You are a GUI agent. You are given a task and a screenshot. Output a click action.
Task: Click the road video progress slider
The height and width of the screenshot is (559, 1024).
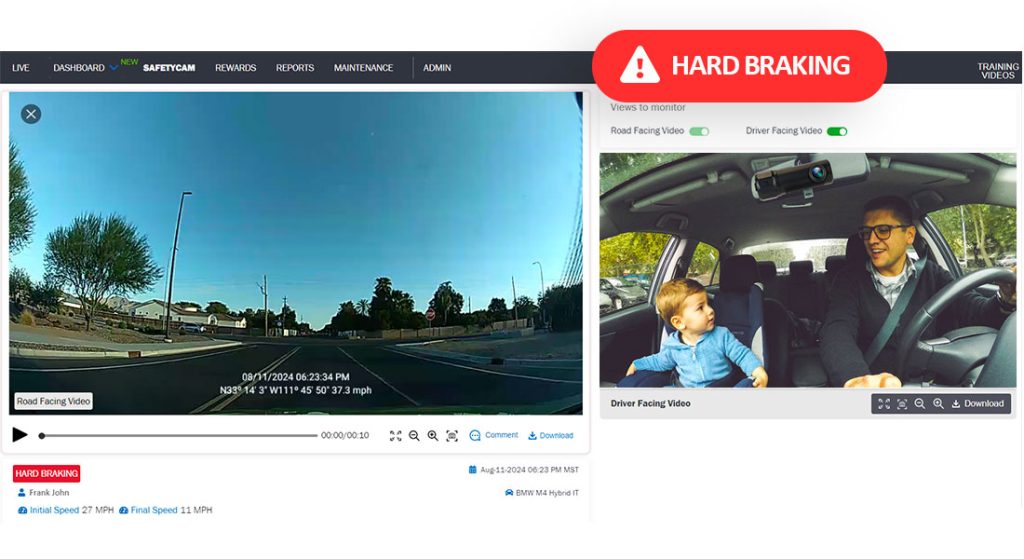(178, 436)
